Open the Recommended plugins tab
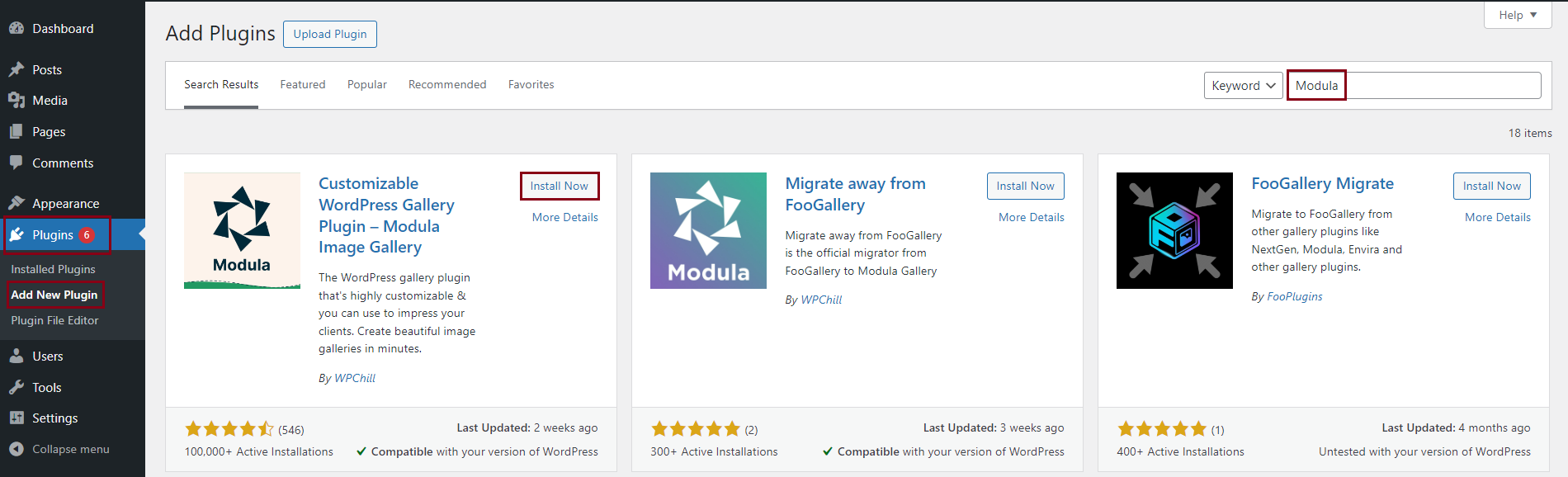 coord(446,84)
